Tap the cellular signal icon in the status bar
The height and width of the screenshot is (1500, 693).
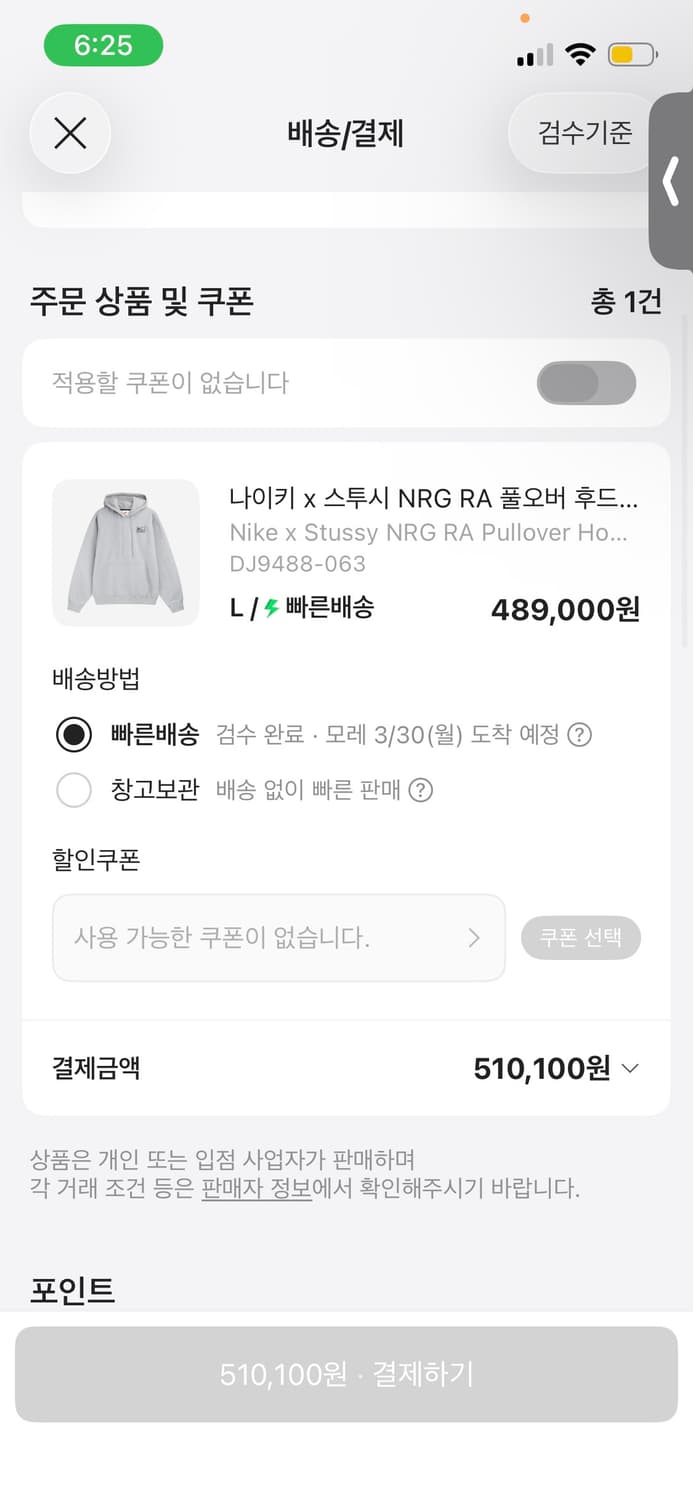click(x=533, y=55)
